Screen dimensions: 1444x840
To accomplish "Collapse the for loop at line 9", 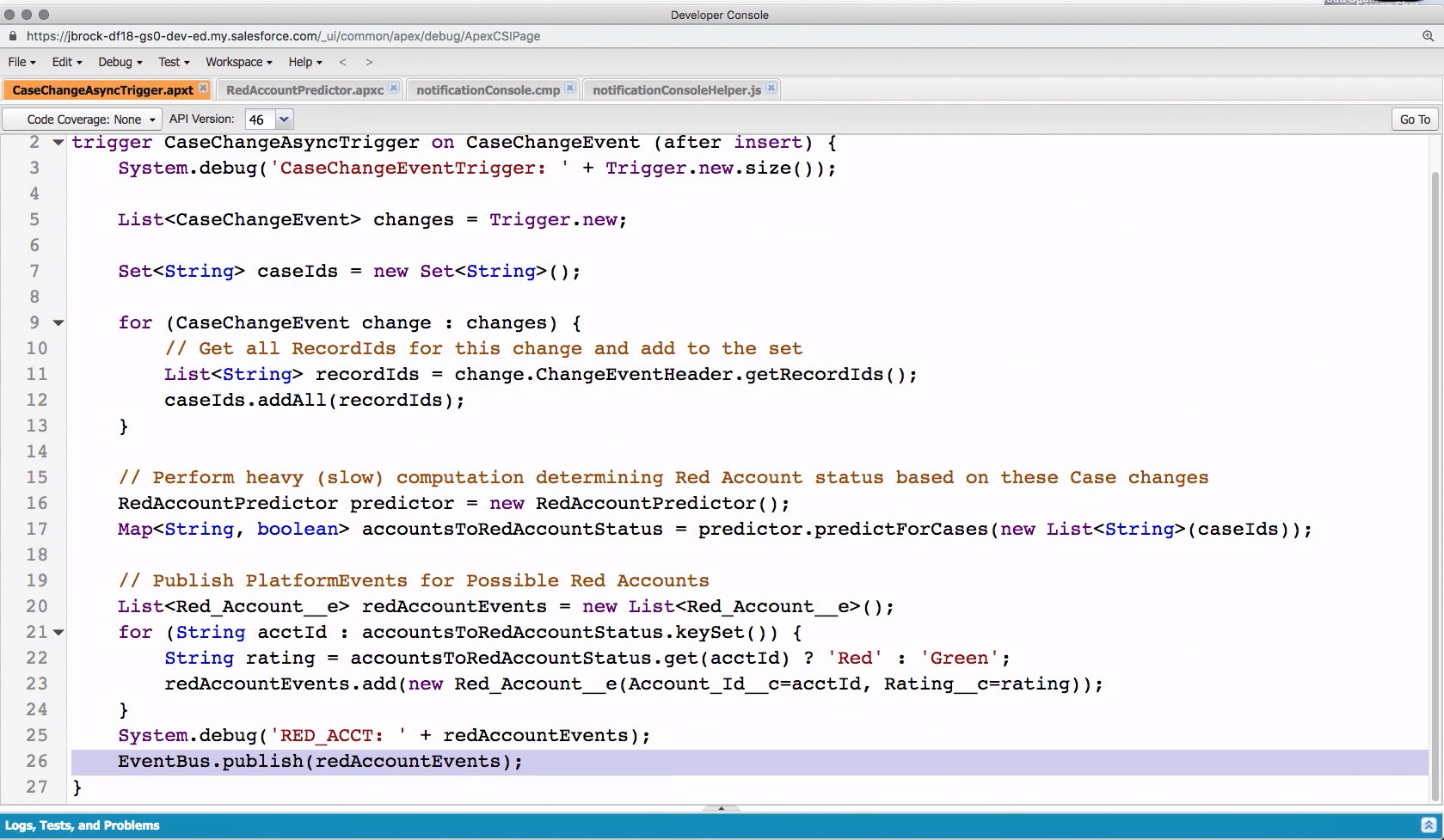I will point(58,322).
